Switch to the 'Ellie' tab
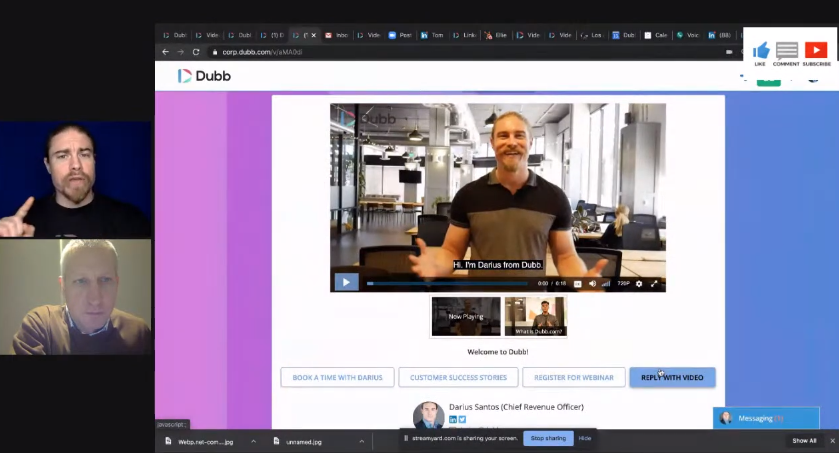The image size is (839, 453). tap(496, 35)
